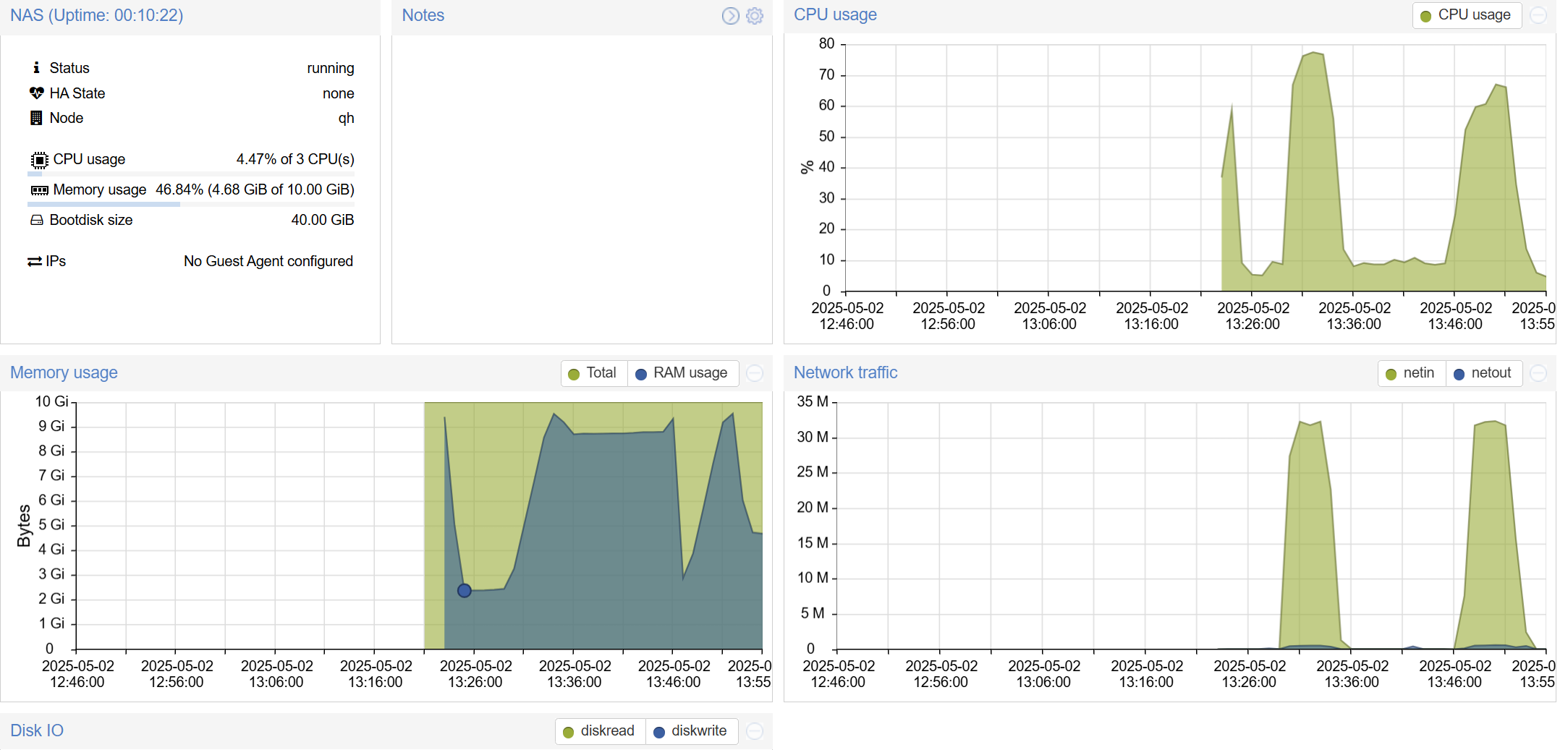1568x750 pixels.
Task: Click '4.47% of 3 CPU(s)' value
Action: pos(295,159)
